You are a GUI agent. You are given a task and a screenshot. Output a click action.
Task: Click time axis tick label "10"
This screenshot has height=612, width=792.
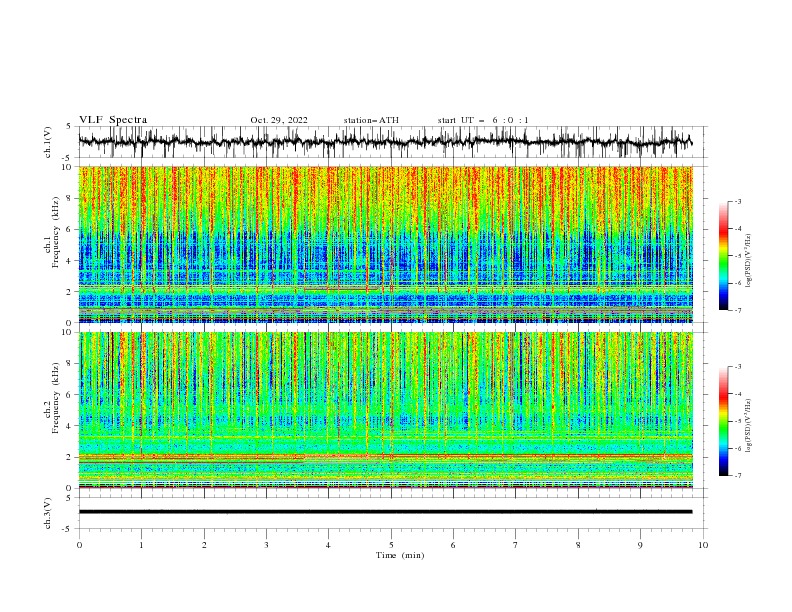[x=703, y=545]
